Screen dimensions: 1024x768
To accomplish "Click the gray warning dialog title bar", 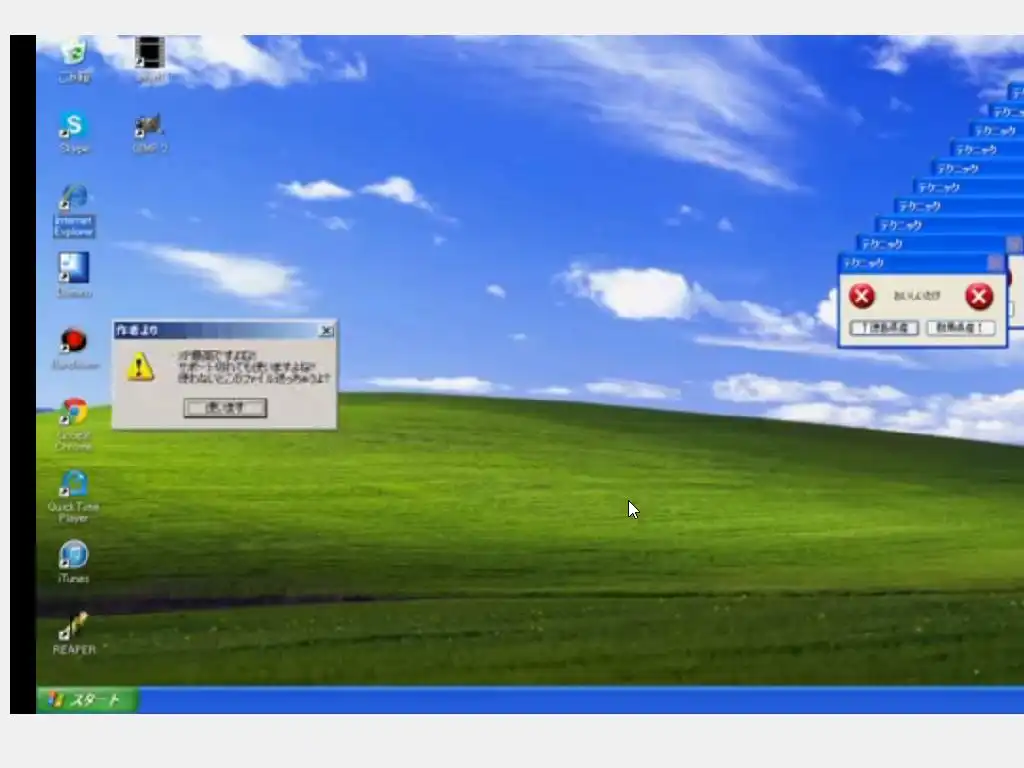I will 225,330.
